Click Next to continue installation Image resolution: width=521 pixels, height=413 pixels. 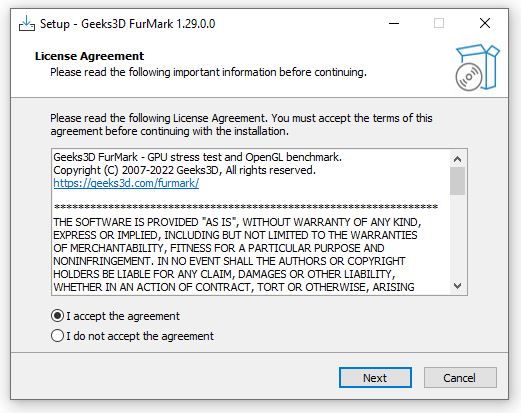(x=375, y=378)
